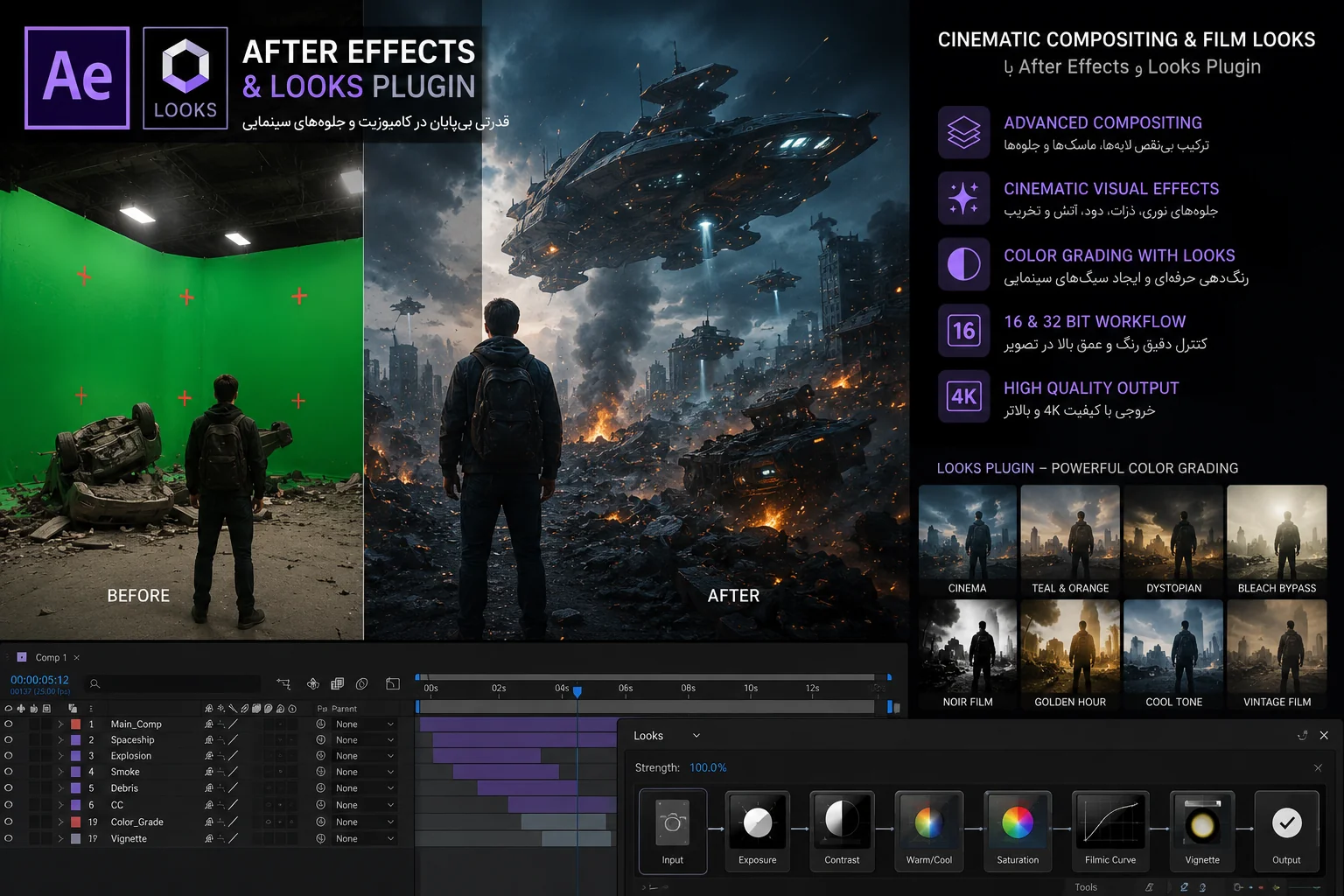Click the timeline layer search field
Viewport: 1344px width, 896px height.
[172, 683]
